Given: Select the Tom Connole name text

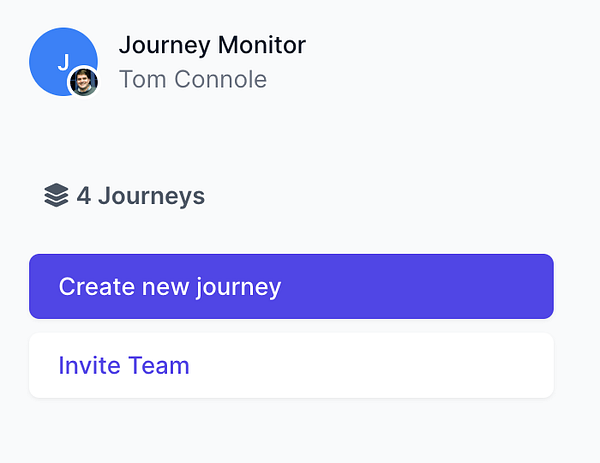Looking at the screenshot, I should point(193,79).
